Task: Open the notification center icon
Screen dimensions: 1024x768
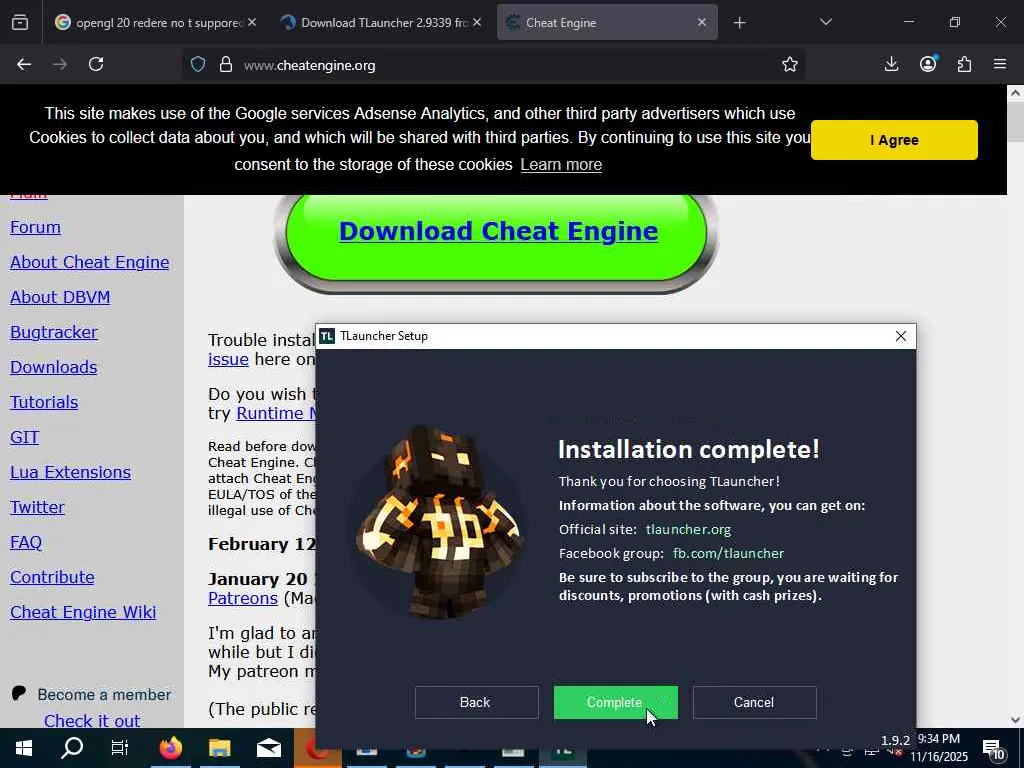Action: [992, 749]
